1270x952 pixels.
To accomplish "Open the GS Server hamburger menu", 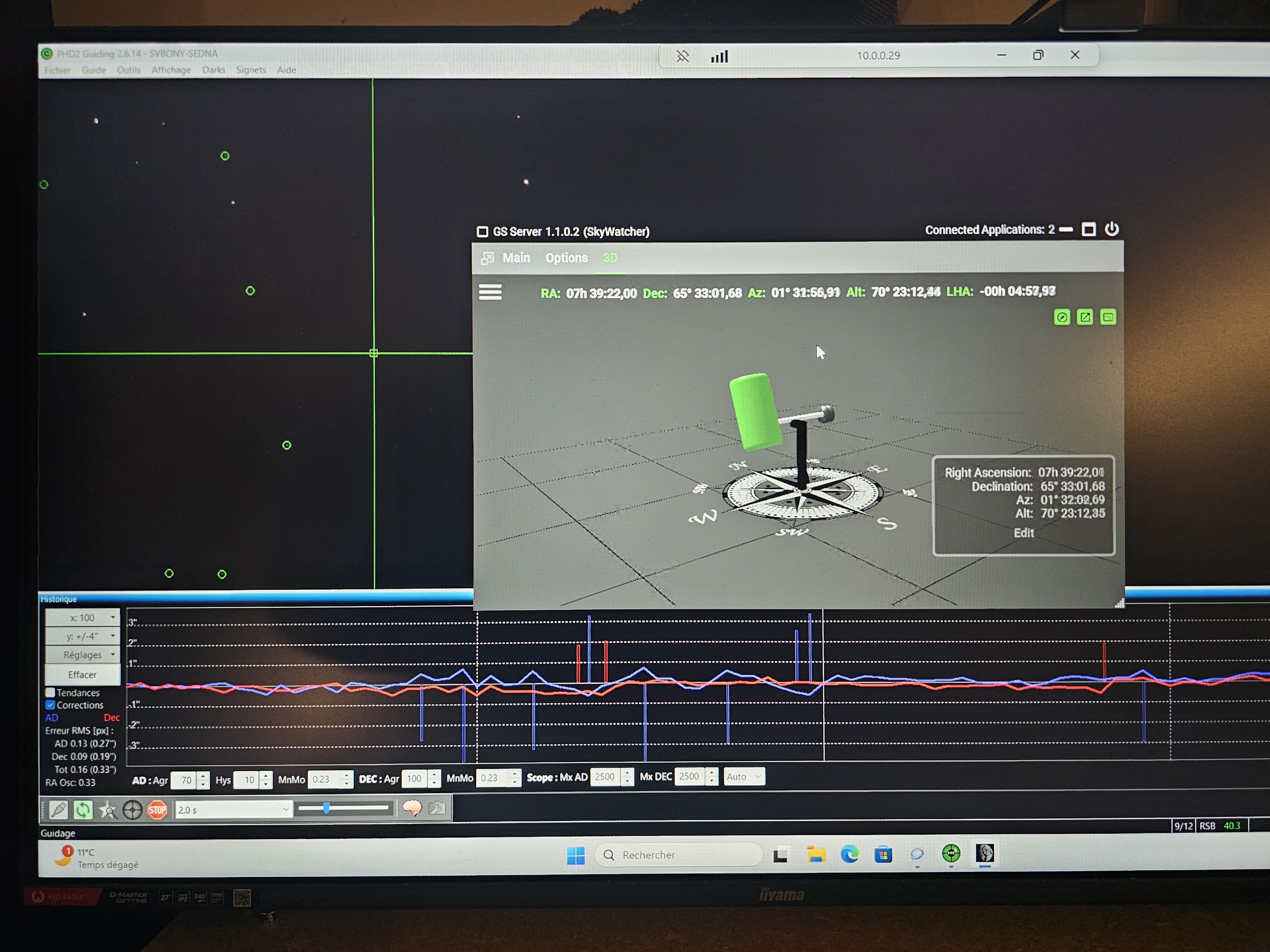I will (x=490, y=292).
